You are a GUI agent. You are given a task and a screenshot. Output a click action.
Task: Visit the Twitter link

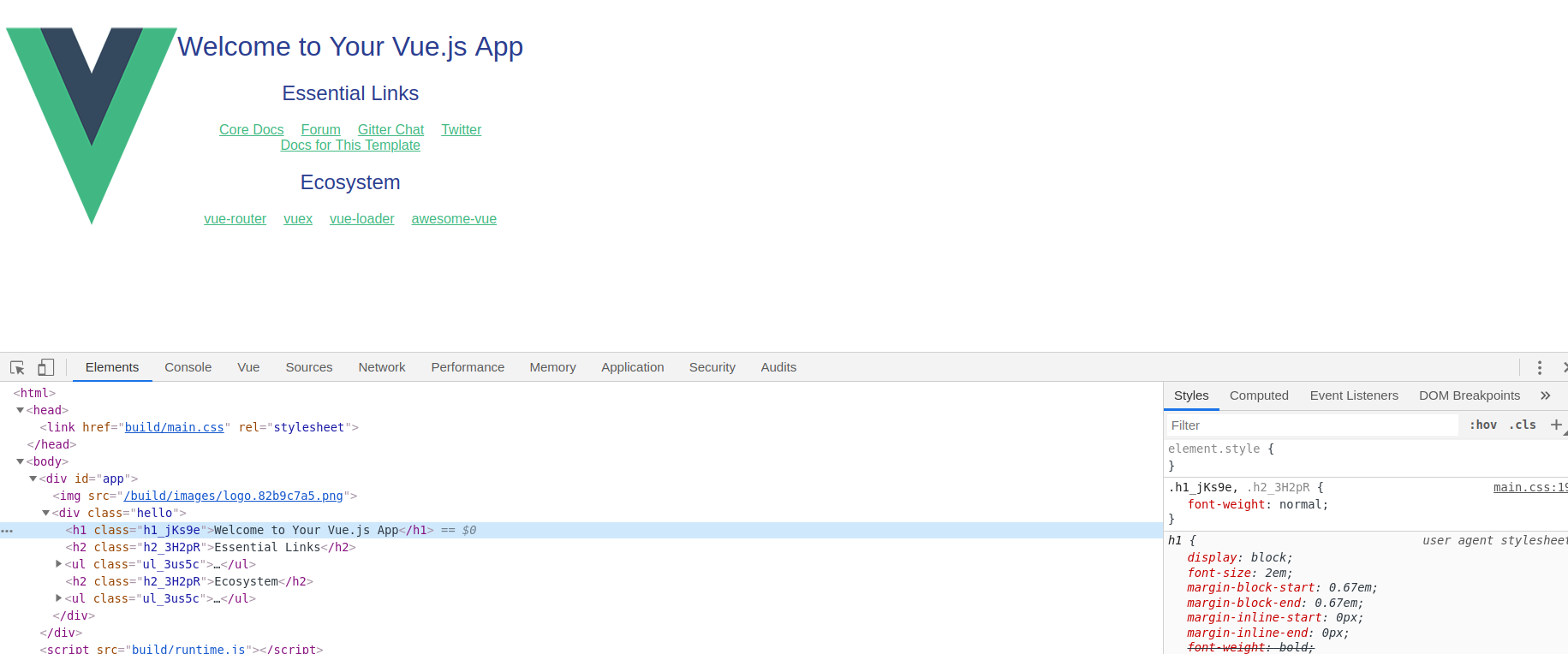click(x=462, y=130)
